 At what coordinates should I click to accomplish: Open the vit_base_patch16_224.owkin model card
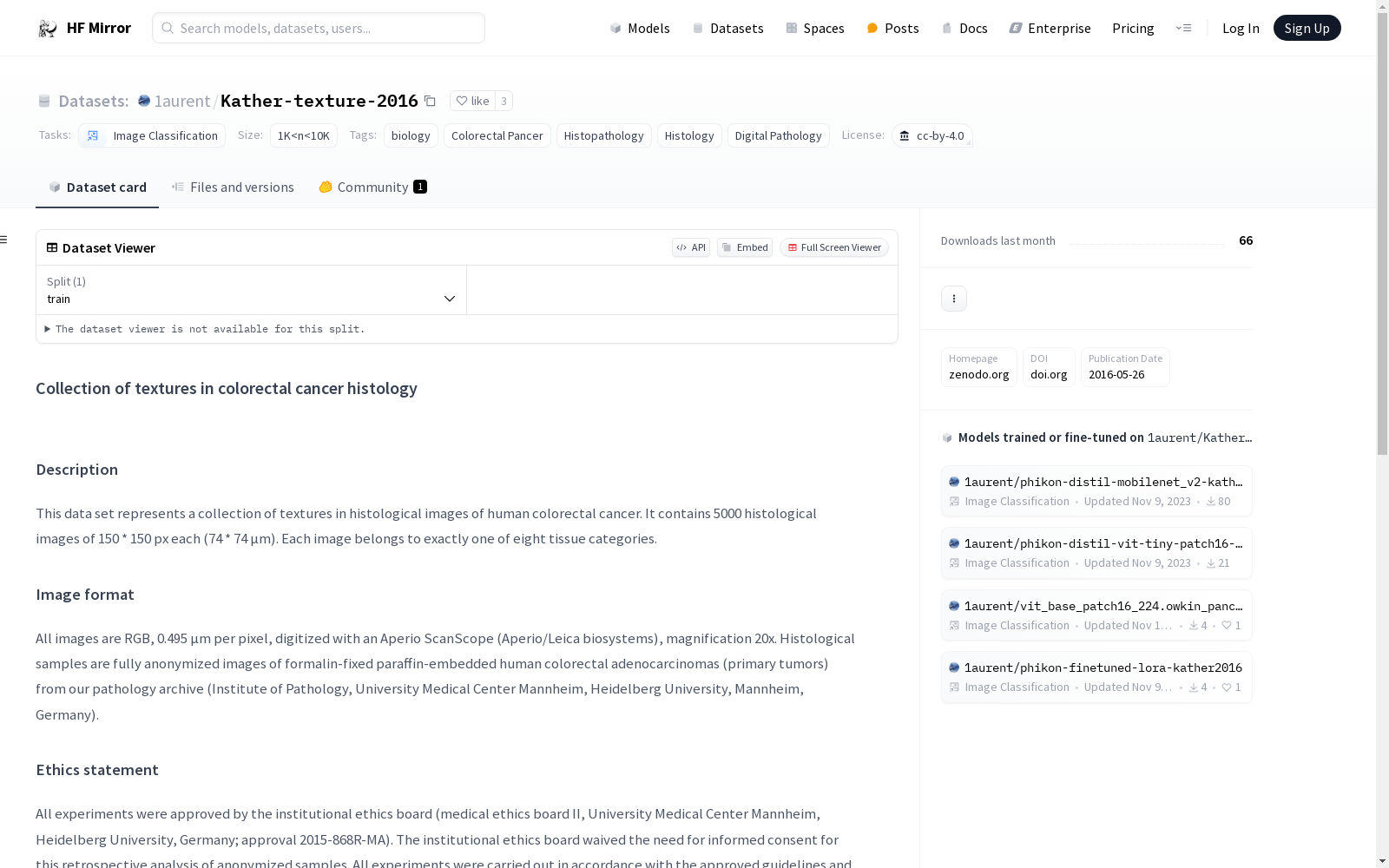pyautogui.click(x=1096, y=615)
